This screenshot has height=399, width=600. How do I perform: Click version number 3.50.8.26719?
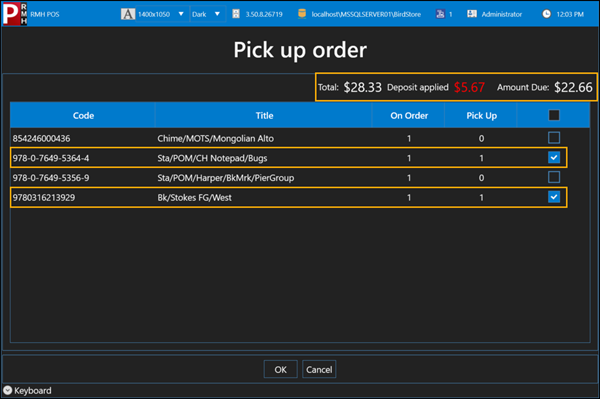coord(264,14)
